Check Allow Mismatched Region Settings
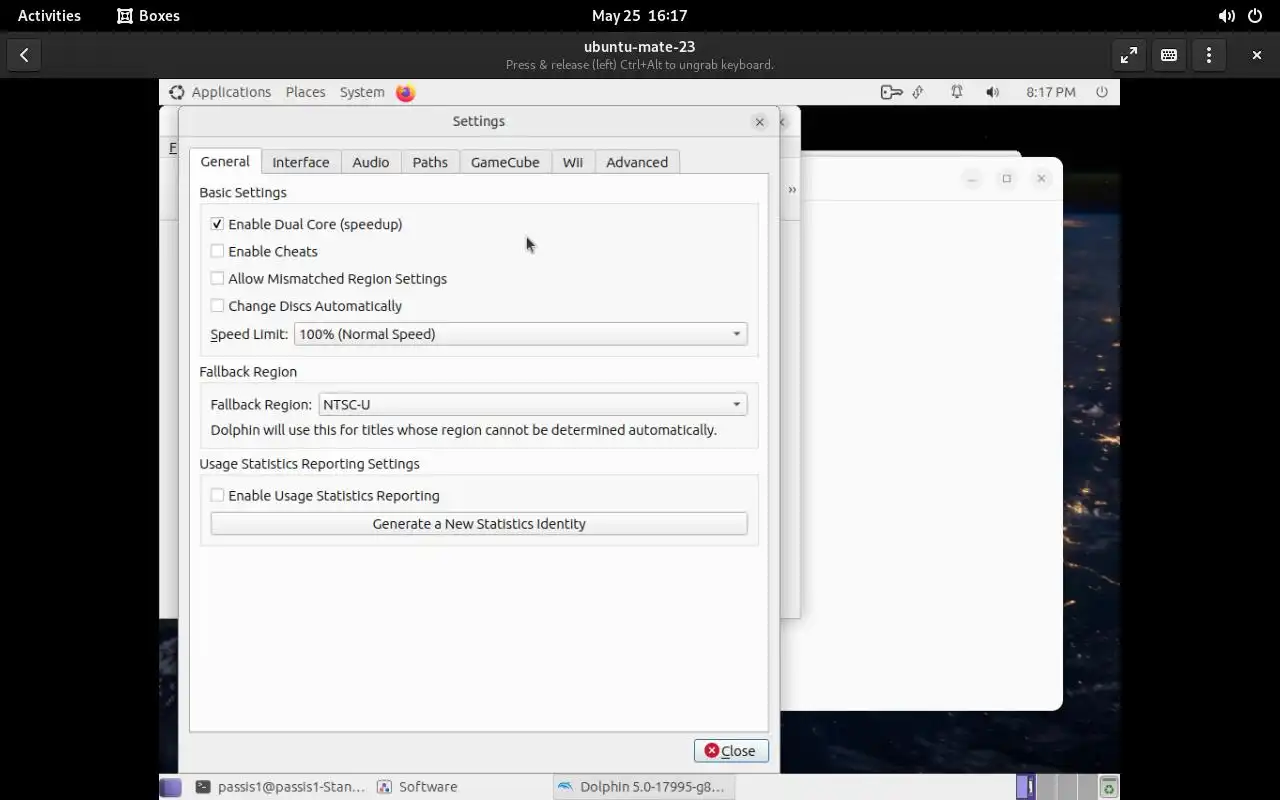The width and height of the screenshot is (1280, 800). click(217, 278)
